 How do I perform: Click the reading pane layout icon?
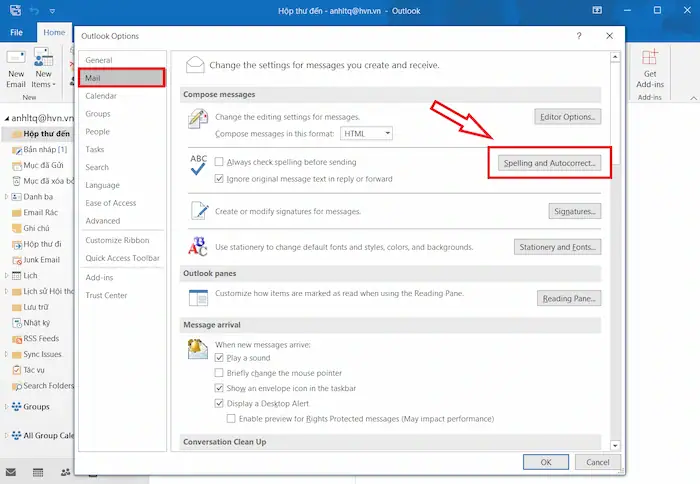pyautogui.click(x=198, y=298)
